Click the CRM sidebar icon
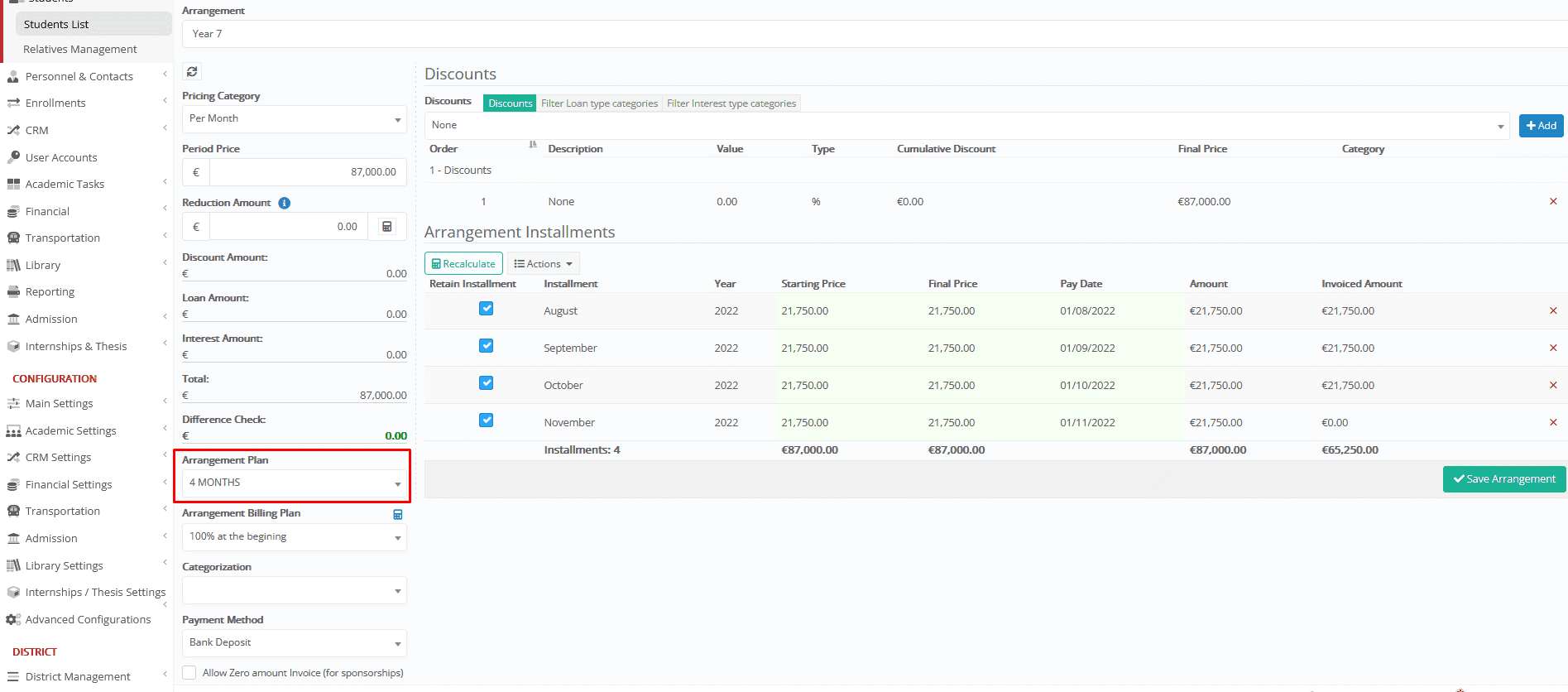This screenshot has width=1568, height=692. (x=13, y=130)
